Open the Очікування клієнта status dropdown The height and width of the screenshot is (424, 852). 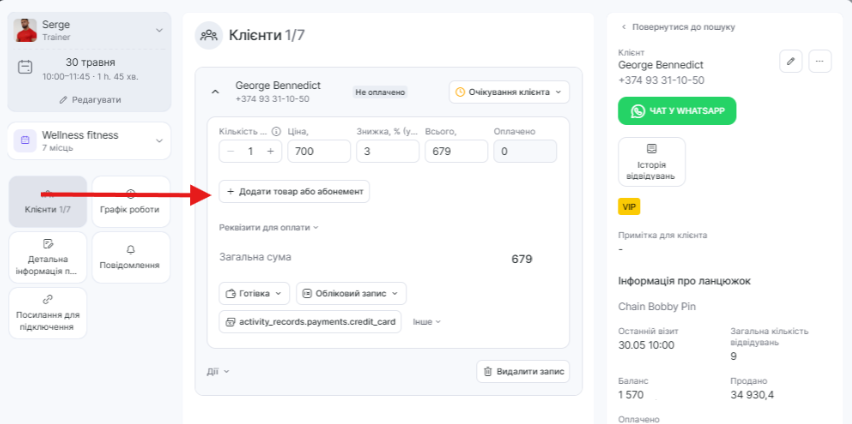(x=509, y=92)
